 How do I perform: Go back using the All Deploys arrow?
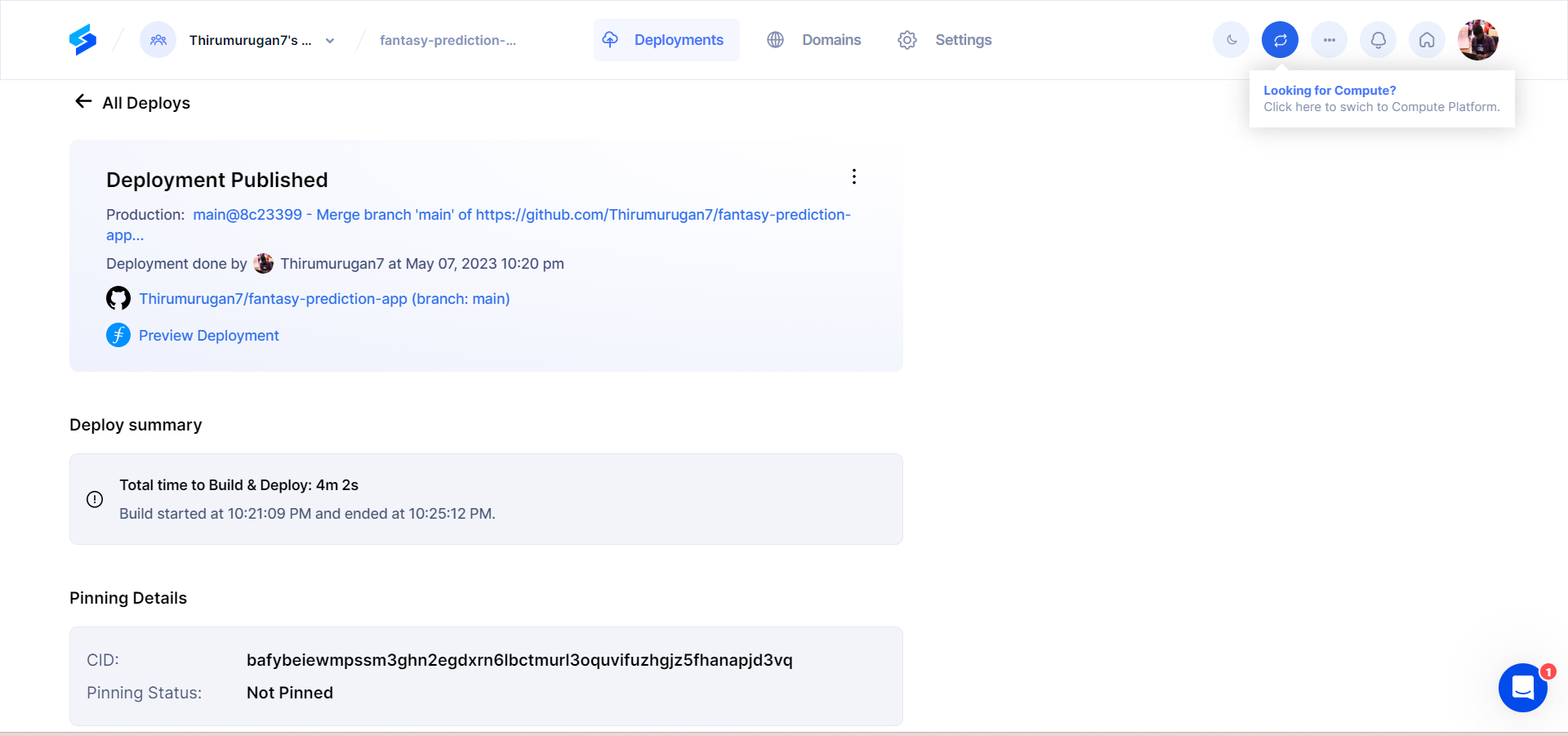click(83, 101)
